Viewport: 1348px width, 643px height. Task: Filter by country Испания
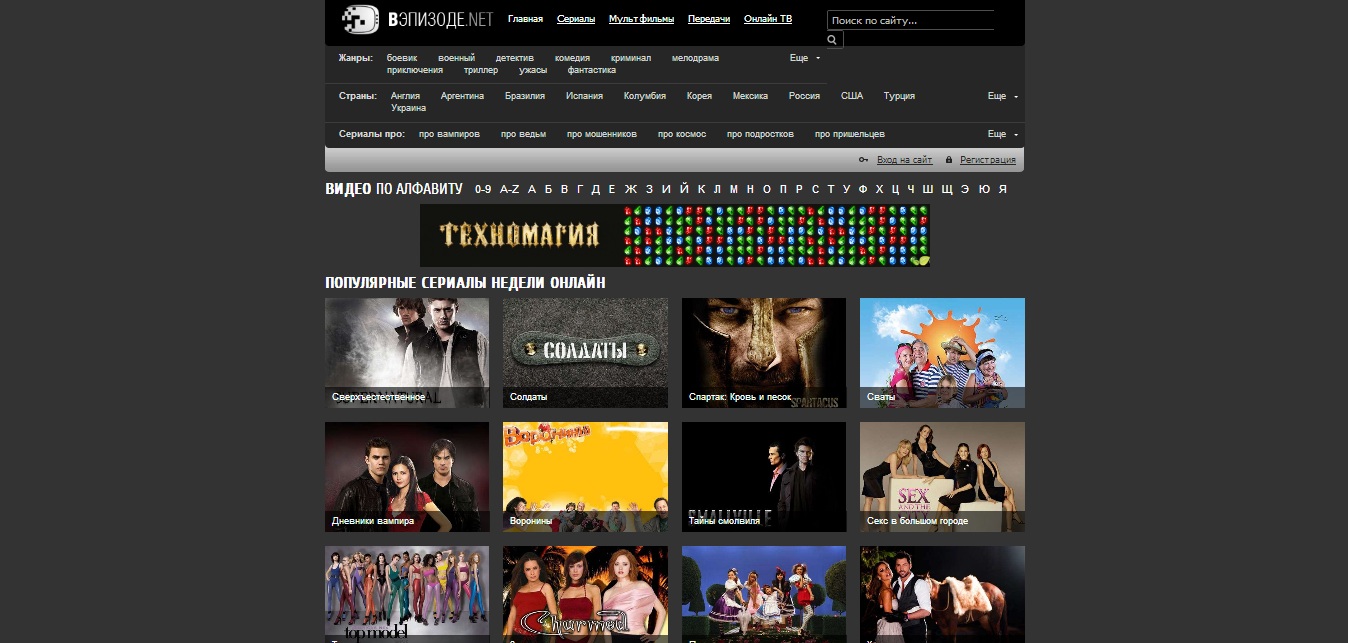[x=584, y=96]
